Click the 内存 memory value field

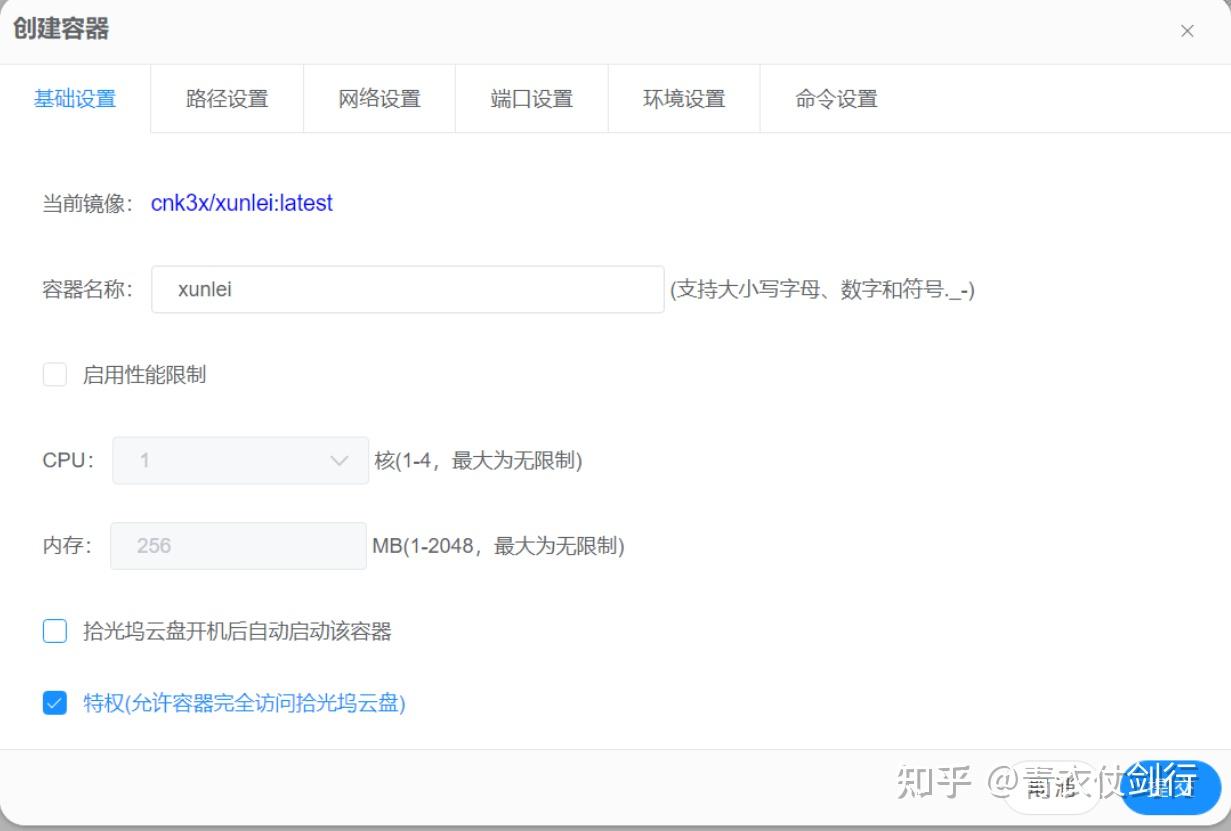(x=237, y=545)
